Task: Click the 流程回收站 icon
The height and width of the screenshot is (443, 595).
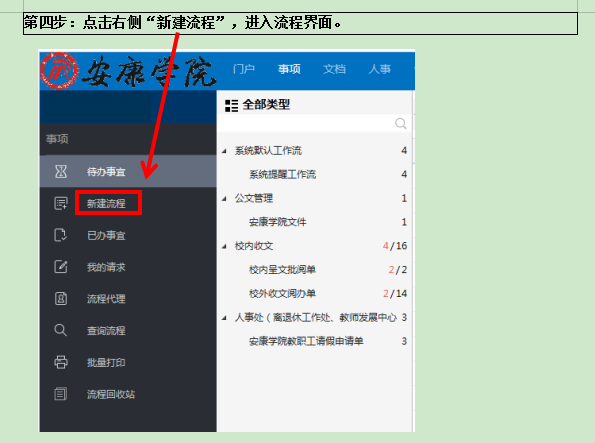Action: (61, 394)
